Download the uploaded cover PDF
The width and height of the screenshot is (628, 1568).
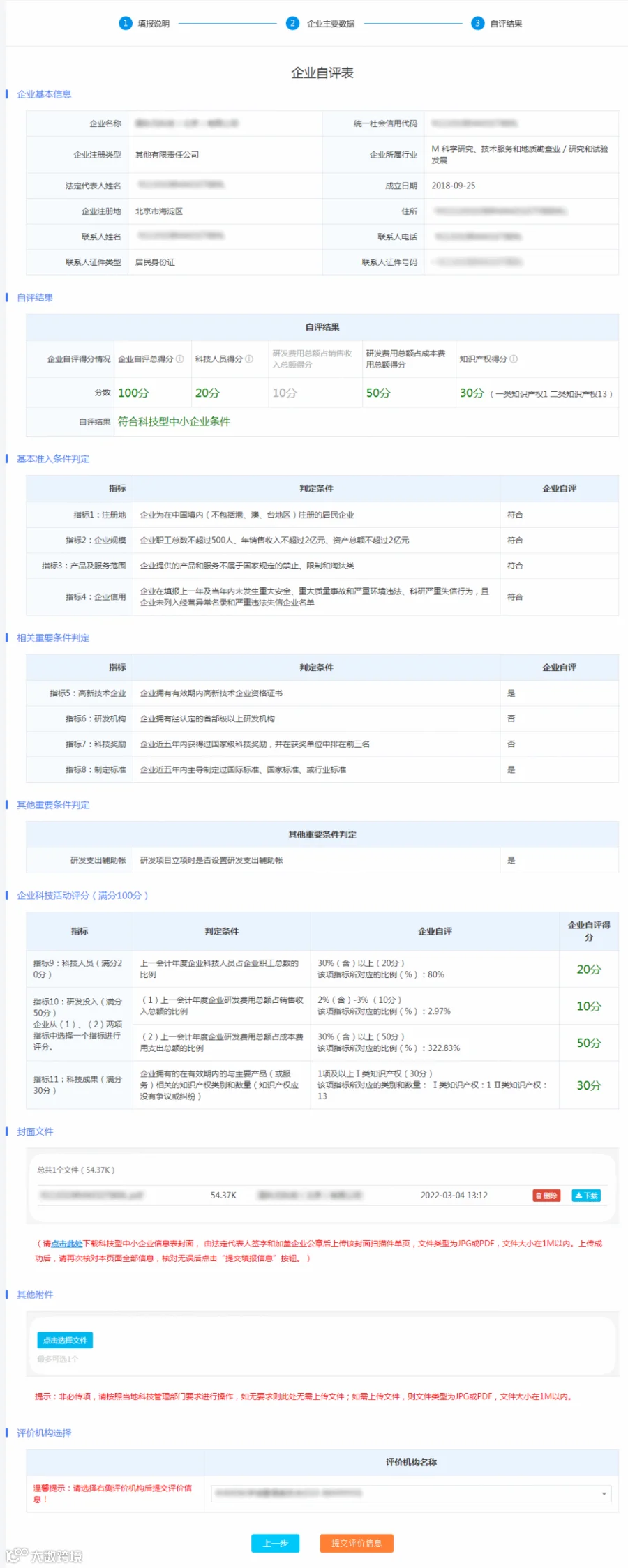586,1196
